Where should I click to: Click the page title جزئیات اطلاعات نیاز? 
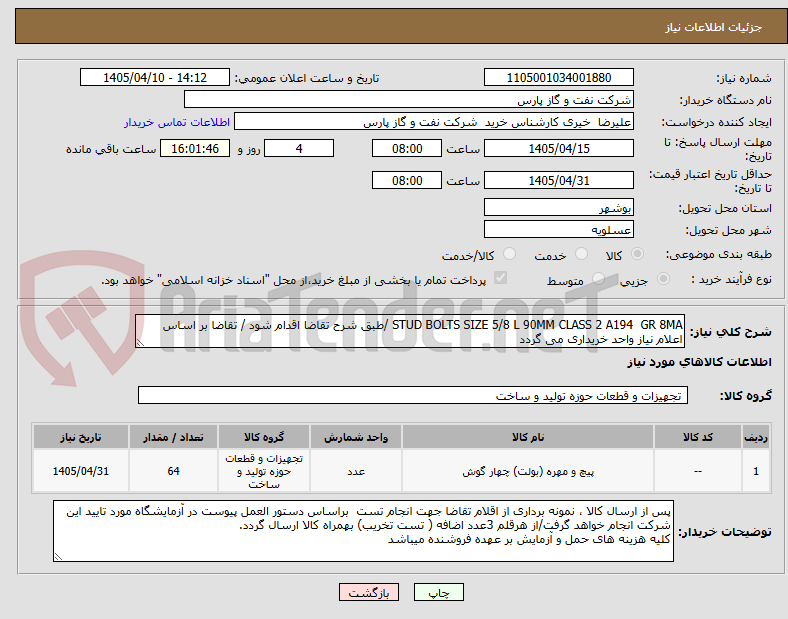tap(714, 27)
